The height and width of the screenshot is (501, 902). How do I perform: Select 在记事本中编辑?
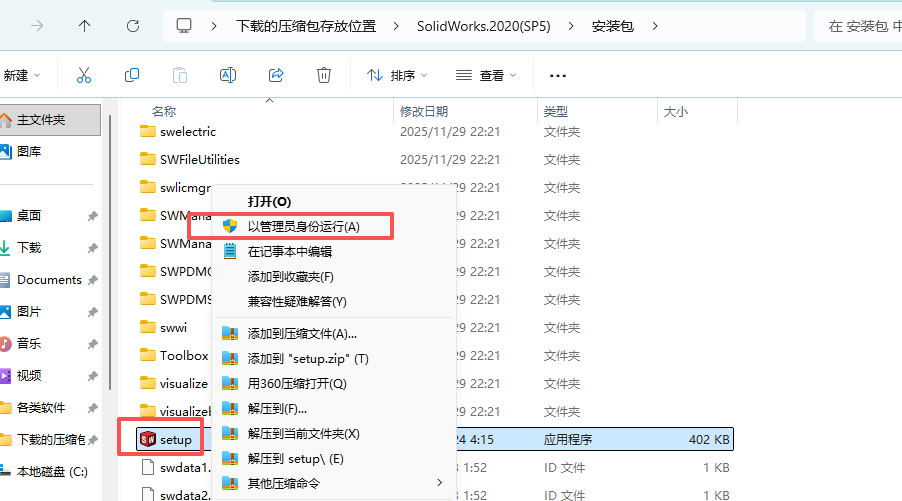[x=290, y=251]
